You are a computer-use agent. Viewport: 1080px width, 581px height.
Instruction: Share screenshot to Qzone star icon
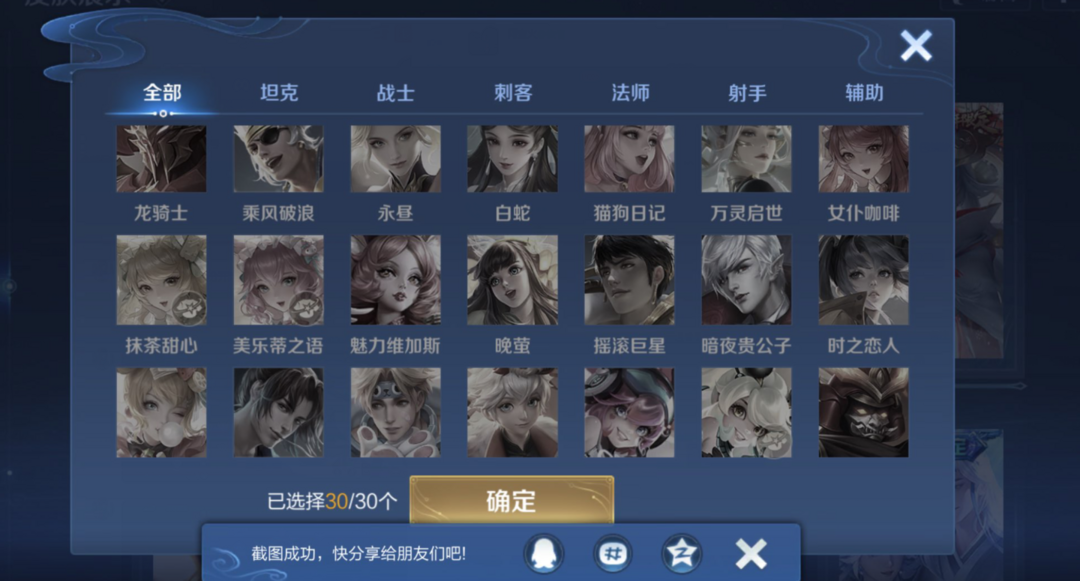pos(681,553)
